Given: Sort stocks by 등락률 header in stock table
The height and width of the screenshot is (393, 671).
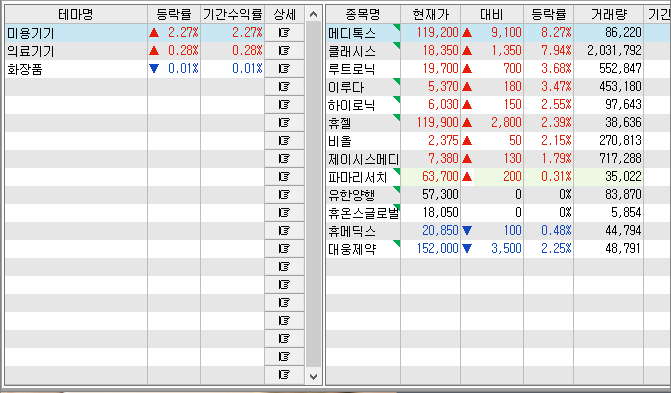Looking at the screenshot, I should [549, 15].
